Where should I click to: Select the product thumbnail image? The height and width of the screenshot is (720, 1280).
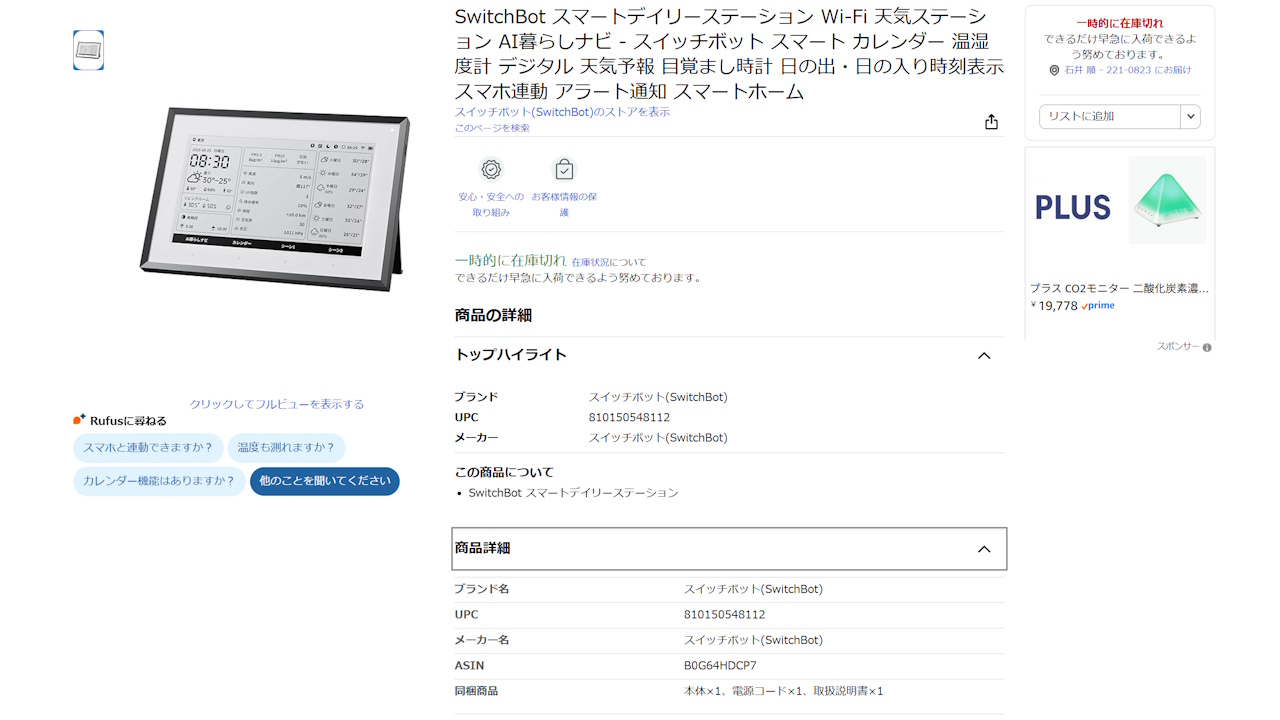tap(88, 50)
